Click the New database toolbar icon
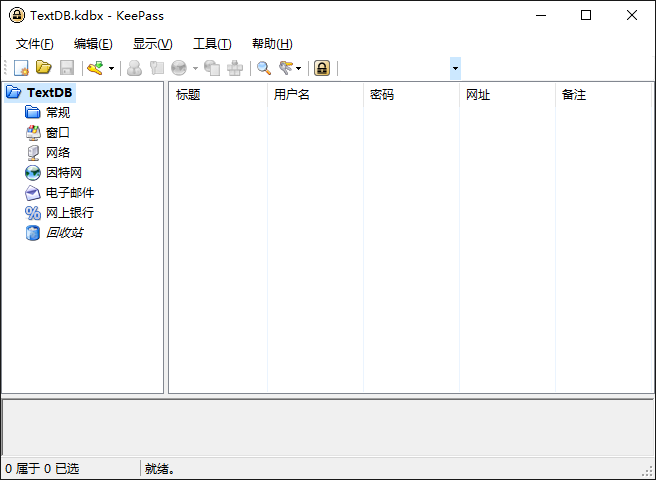This screenshot has height=480, width=656. coord(21,68)
